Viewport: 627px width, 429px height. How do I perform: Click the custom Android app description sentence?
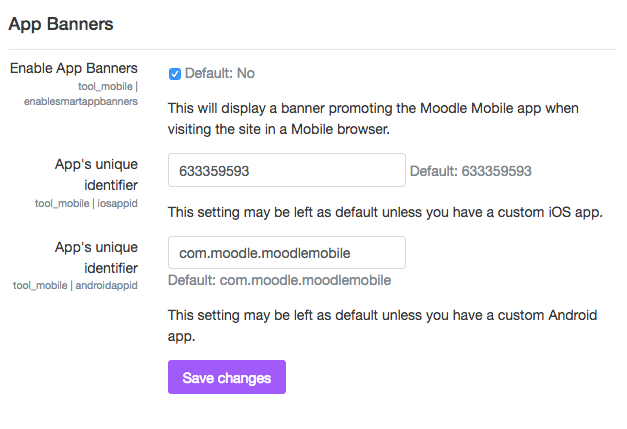(382, 325)
